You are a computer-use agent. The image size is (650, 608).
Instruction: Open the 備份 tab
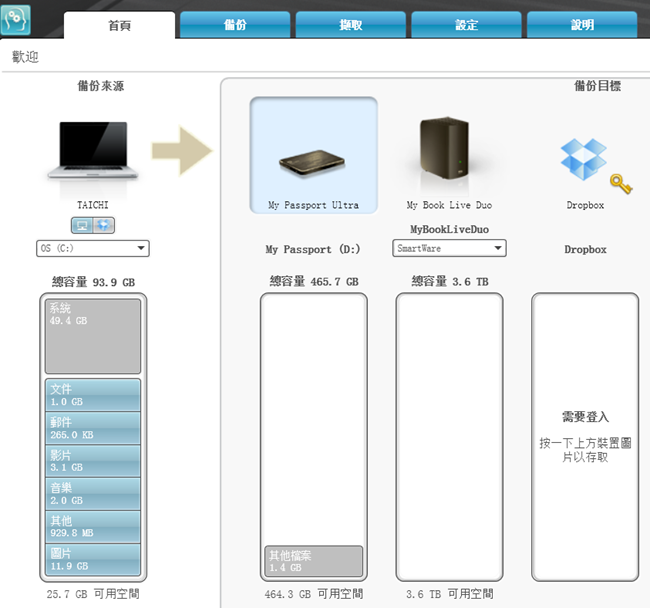click(236, 25)
